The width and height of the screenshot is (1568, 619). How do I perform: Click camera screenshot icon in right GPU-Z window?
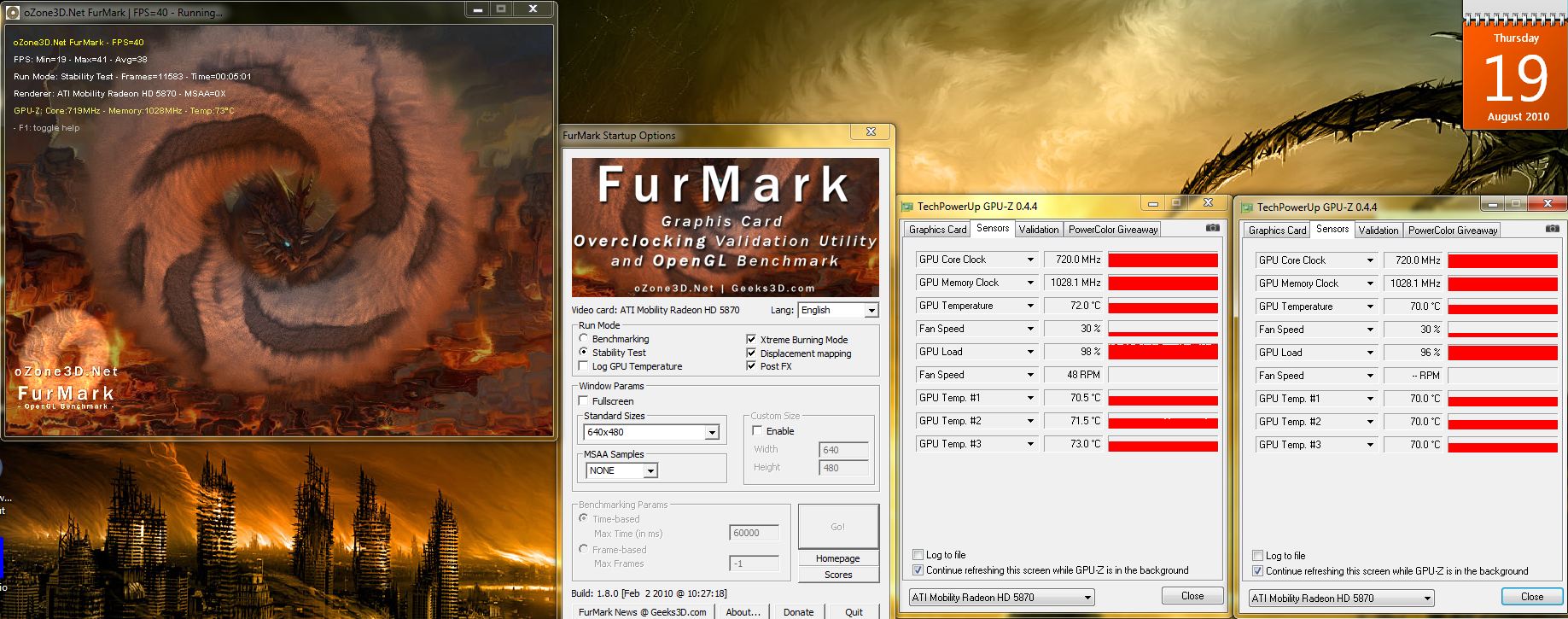pos(1553,229)
